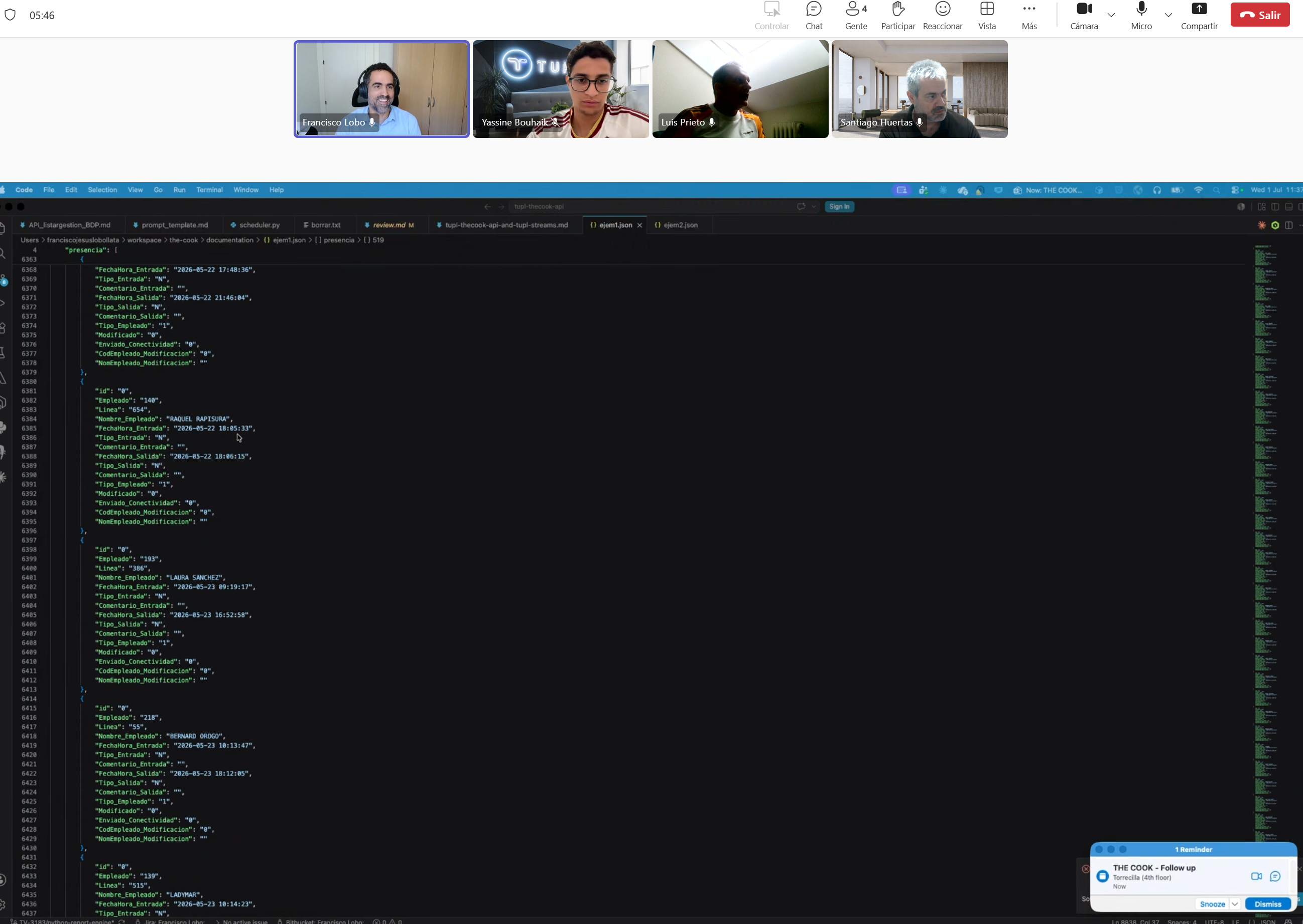
Task: Click the Sign In button in title bar
Action: point(839,207)
